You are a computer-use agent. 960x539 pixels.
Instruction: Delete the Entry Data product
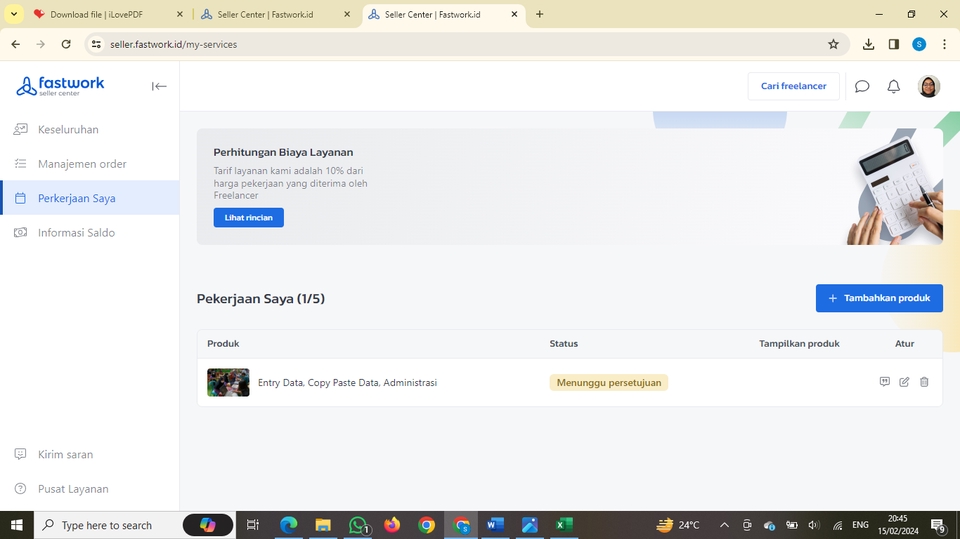point(924,382)
